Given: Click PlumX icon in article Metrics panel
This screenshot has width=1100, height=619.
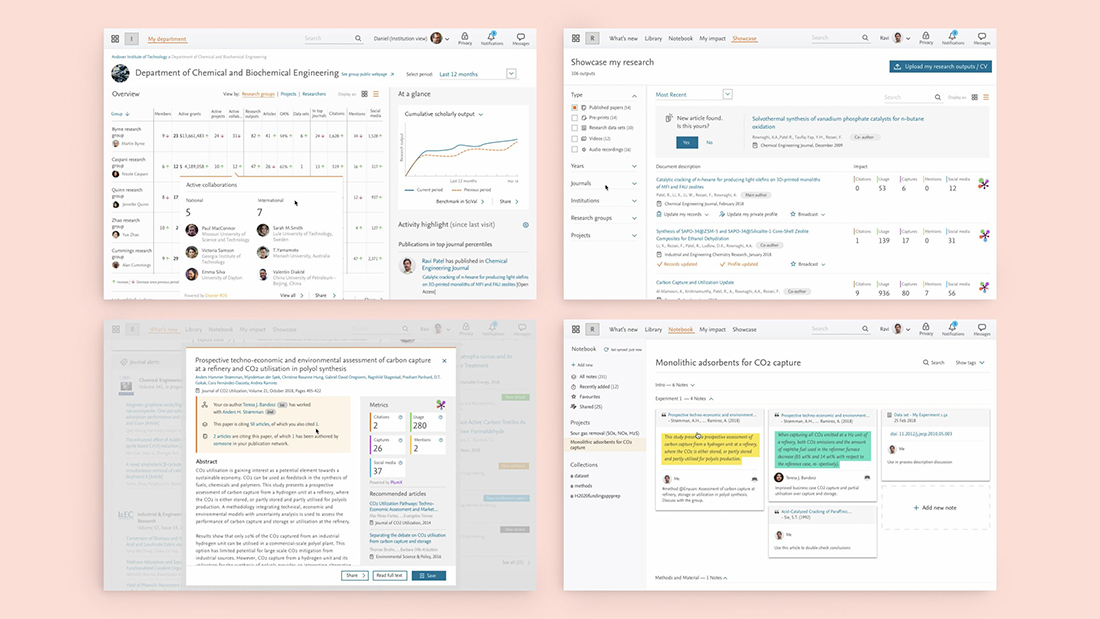Looking at the screenshot, I should (x=441, y=404).
